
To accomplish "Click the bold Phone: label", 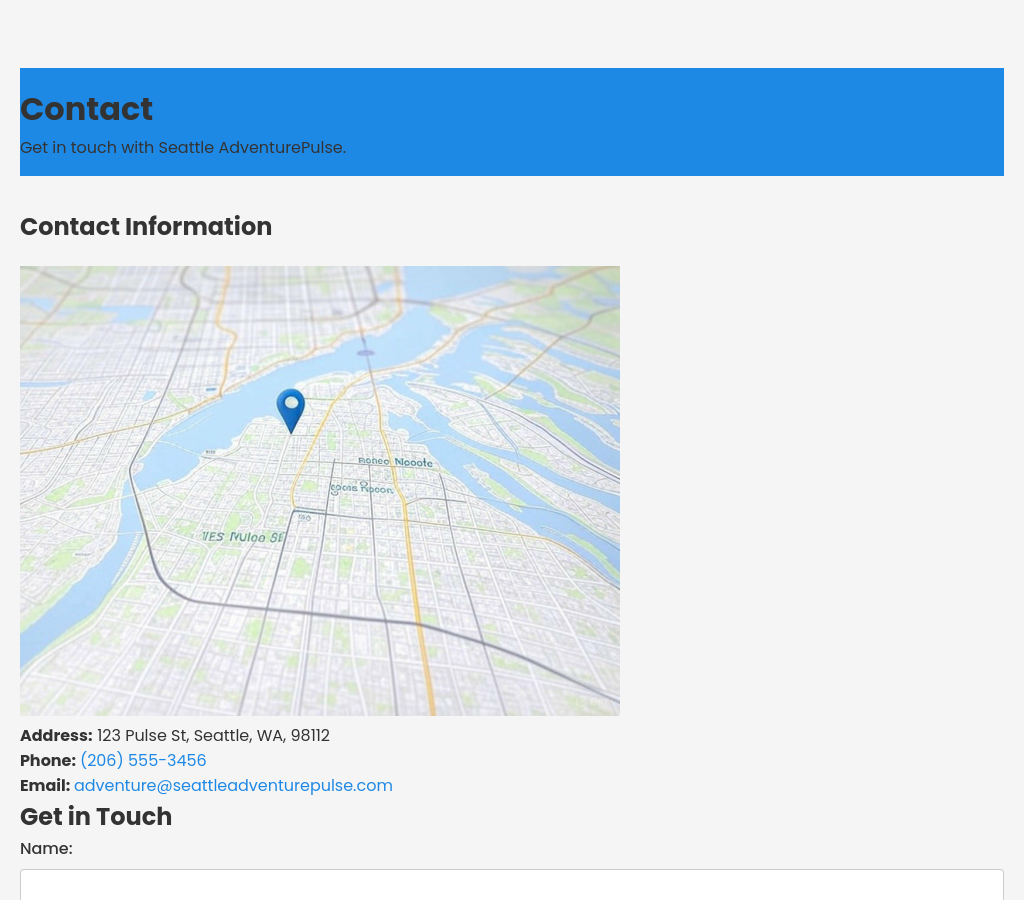I will 48,761.
